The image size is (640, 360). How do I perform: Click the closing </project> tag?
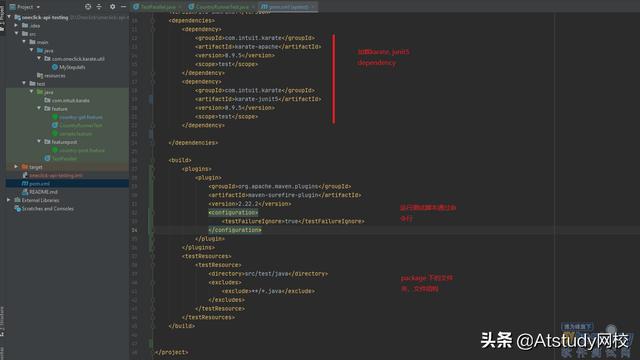coord(172,352)
